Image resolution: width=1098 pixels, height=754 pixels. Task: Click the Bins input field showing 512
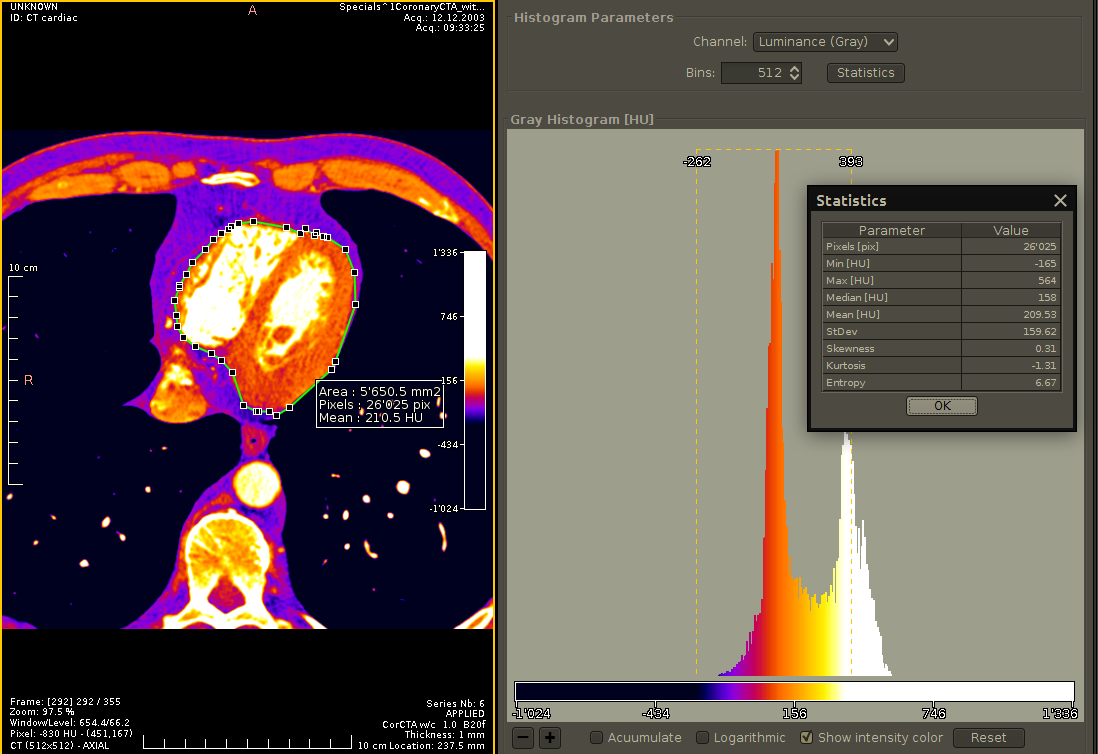[755, 73]
